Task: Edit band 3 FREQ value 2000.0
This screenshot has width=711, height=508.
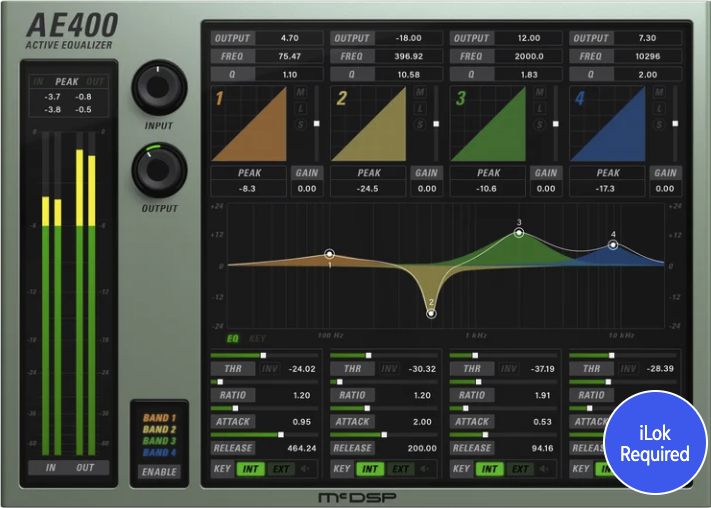Action: (x=529, y=56)
